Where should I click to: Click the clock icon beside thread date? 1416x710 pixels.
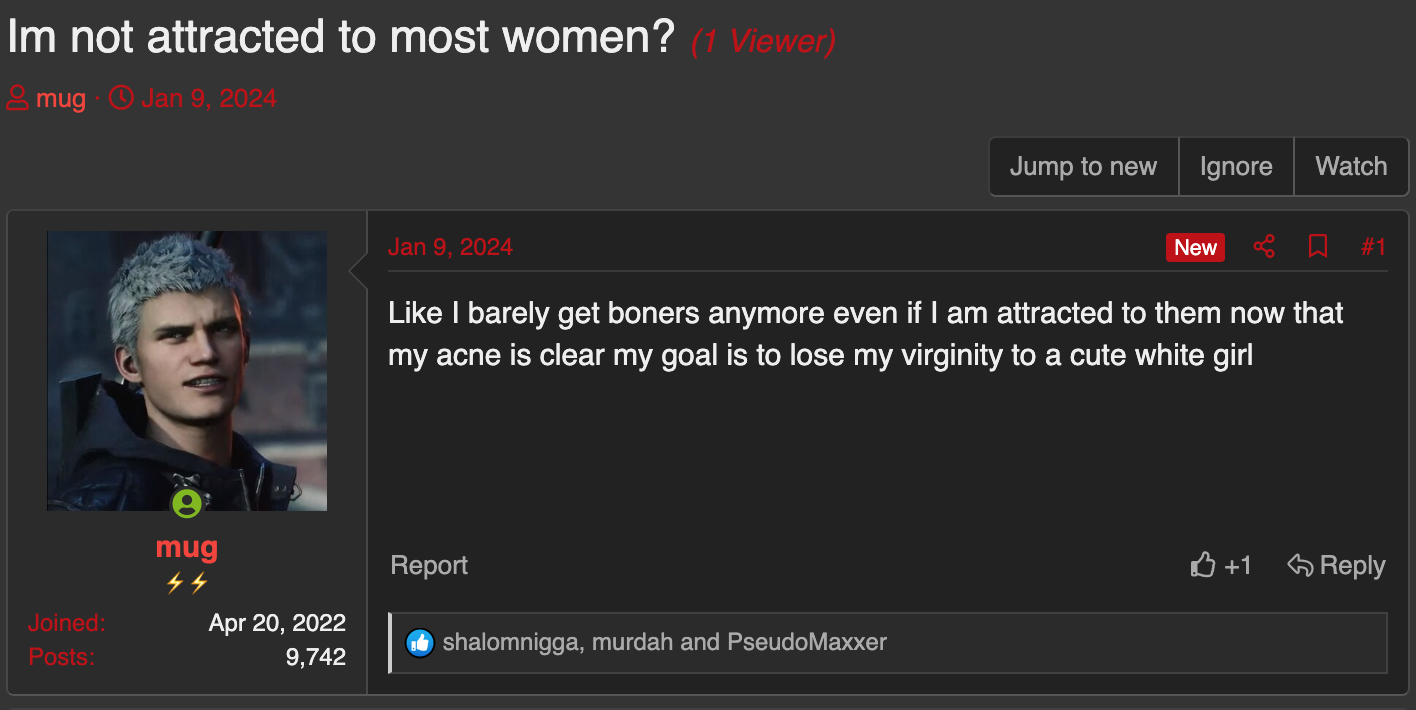pyautogui.click(x=120, y=99)
